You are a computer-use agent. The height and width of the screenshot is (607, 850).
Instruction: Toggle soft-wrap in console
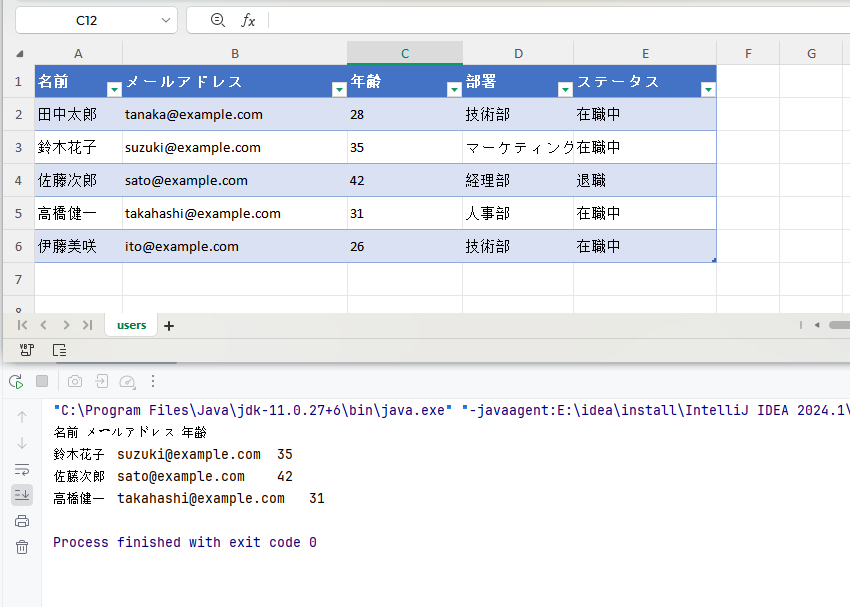(x=22, y=469)
